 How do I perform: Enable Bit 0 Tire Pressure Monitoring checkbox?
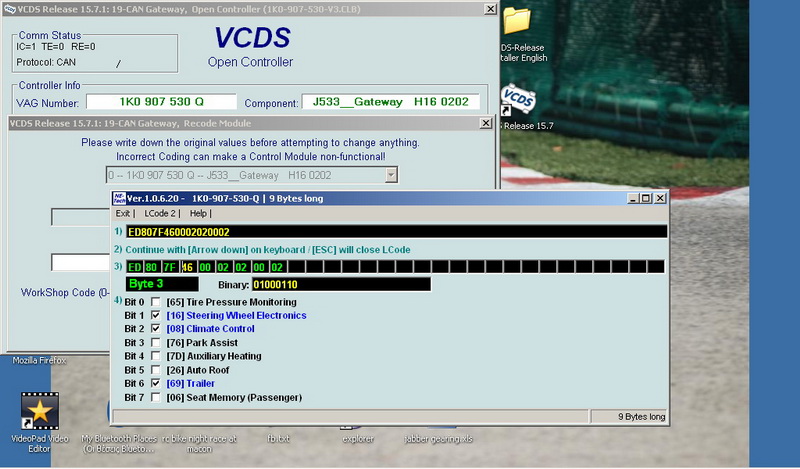(x=156, y=302)
